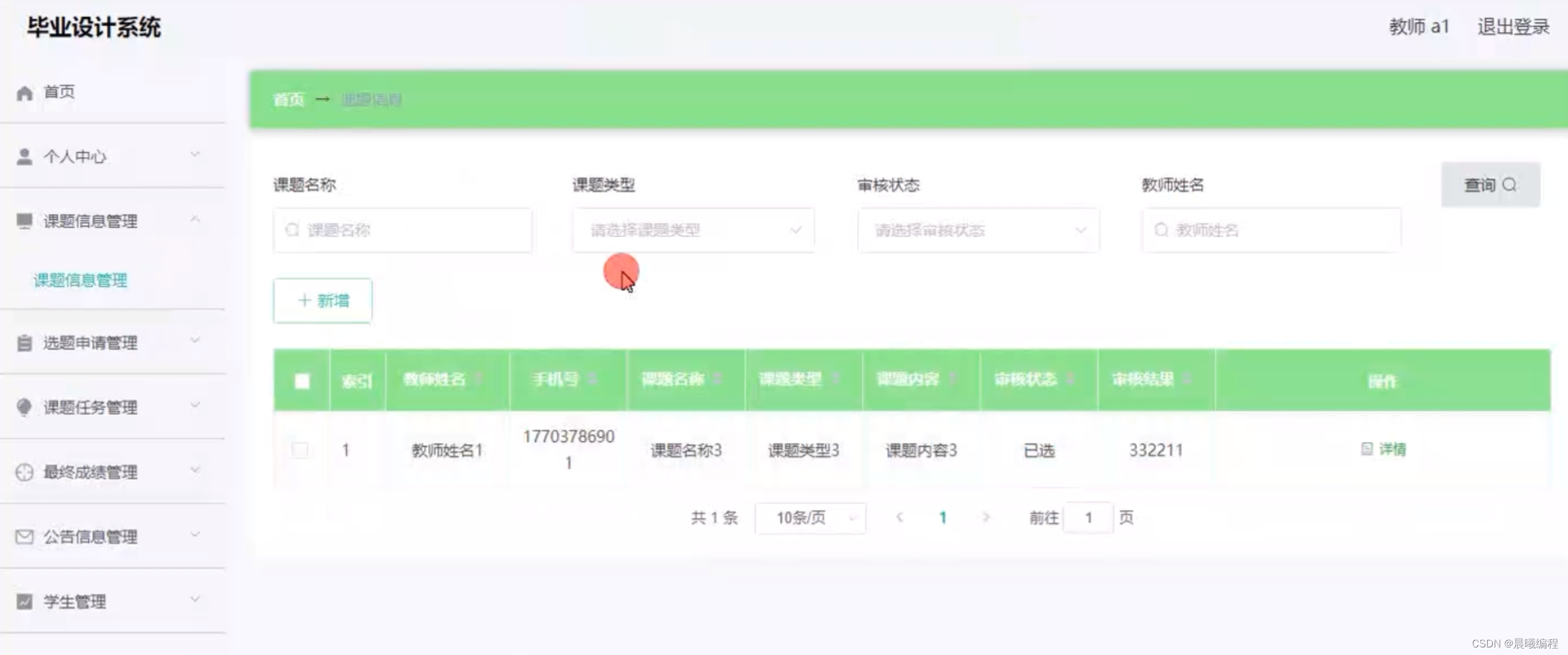Click the 前往 page number input
Viewport: 1568px width, 655px height.
(1089, 518)
